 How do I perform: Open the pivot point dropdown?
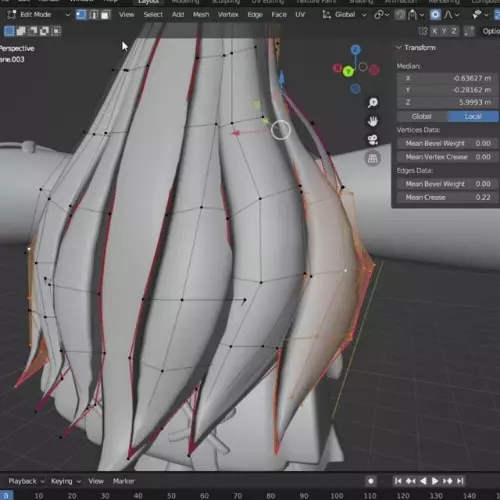[x=381, y=15]
